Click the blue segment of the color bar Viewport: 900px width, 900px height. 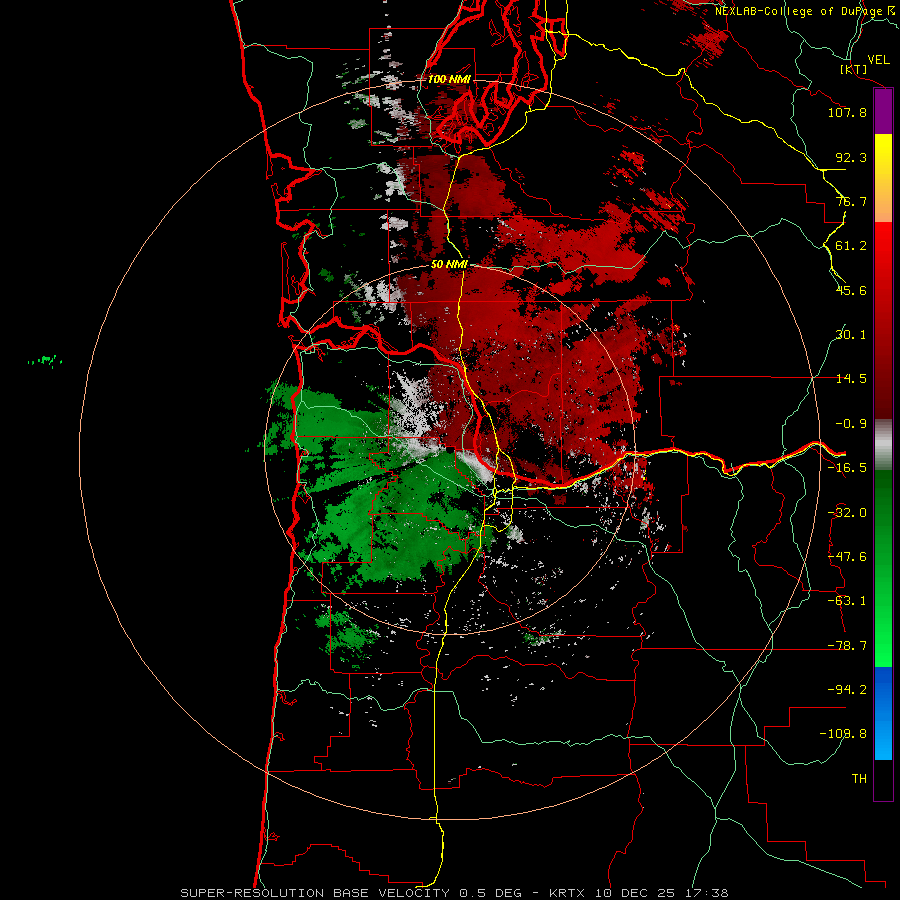pos(883,713)
